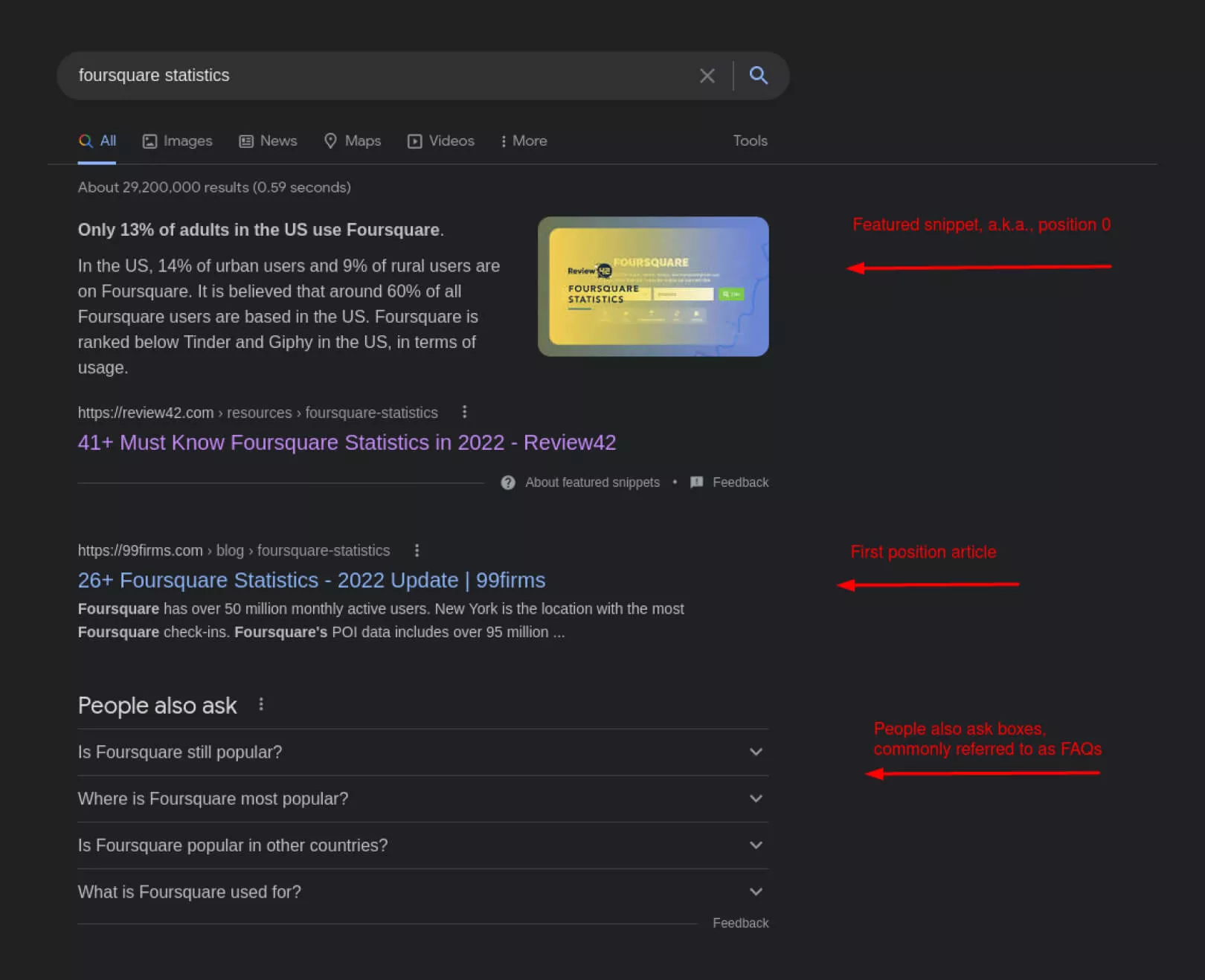The image size is (1205, 980).
Task: Click the featured snippet Feedback flag icon
Action: [697, 483]
